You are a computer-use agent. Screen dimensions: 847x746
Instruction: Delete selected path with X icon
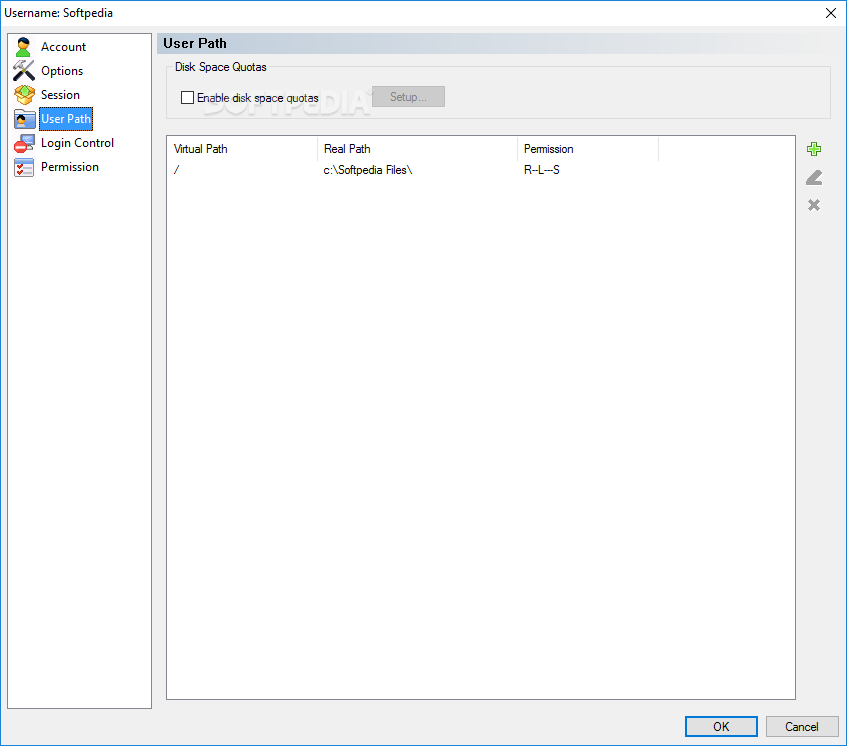(x=814, y=205)
